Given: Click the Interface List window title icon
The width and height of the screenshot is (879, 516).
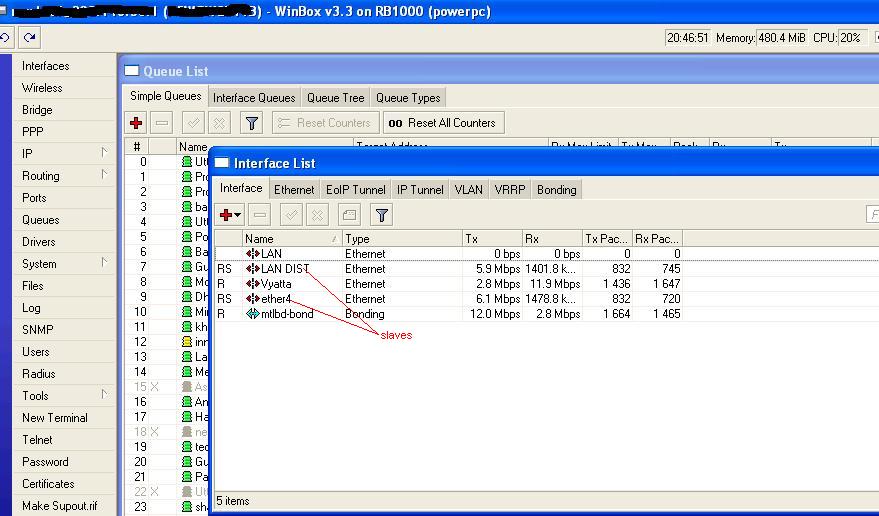Looking at the screenshot, I should (x=222, y=163).
